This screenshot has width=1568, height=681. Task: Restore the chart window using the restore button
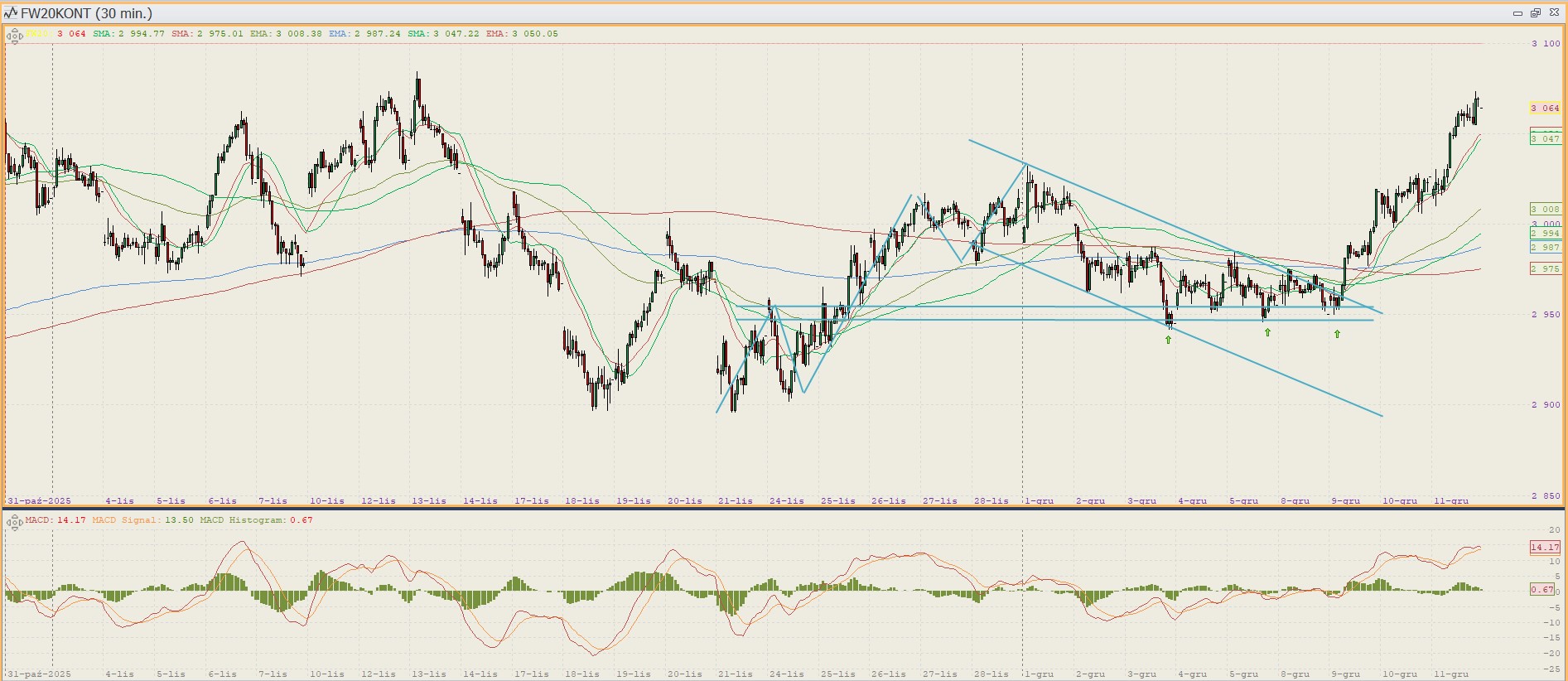click(x=1535, y=13)
